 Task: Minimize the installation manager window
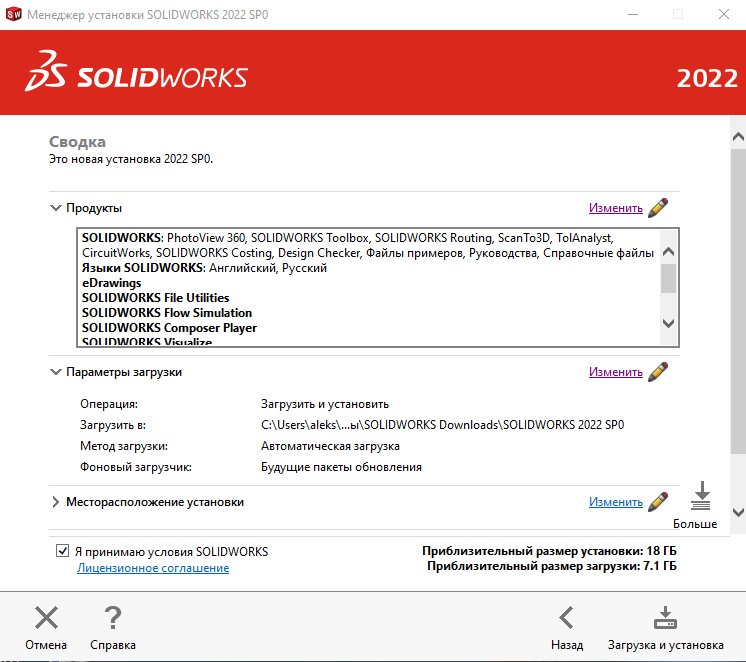(633, 14)
